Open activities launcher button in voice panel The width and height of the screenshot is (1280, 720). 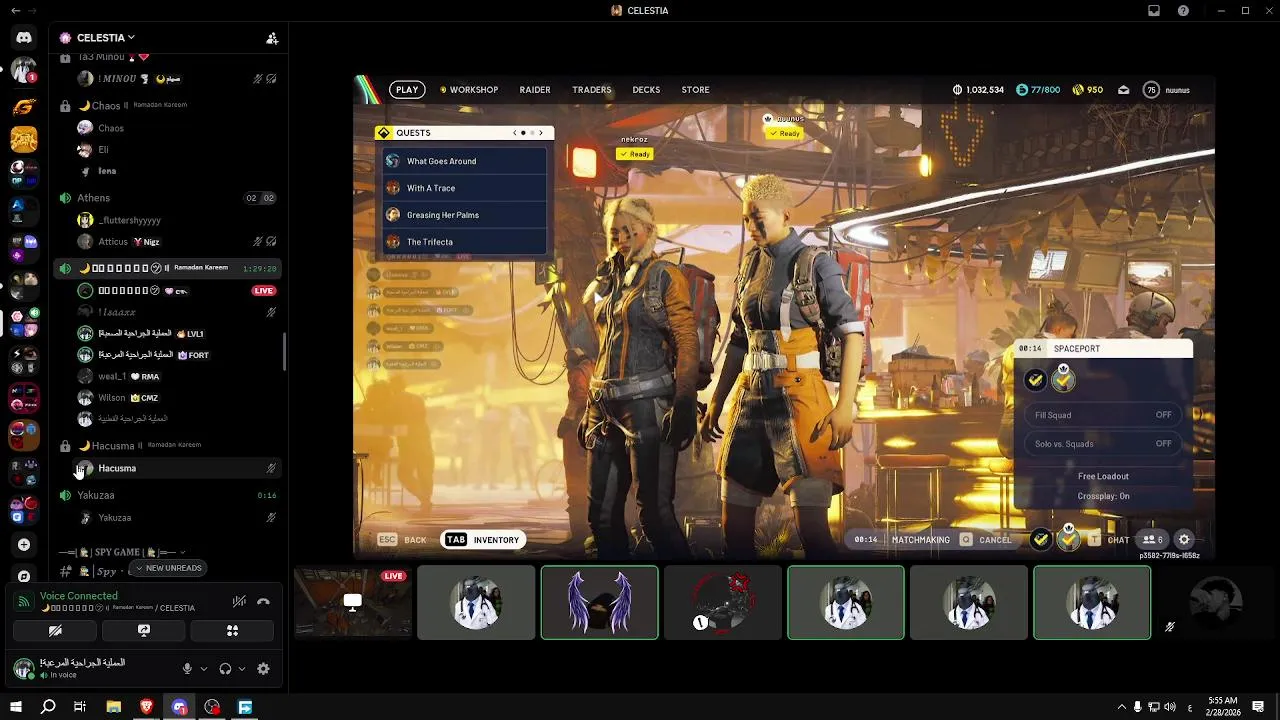click(x=232, y=631)
